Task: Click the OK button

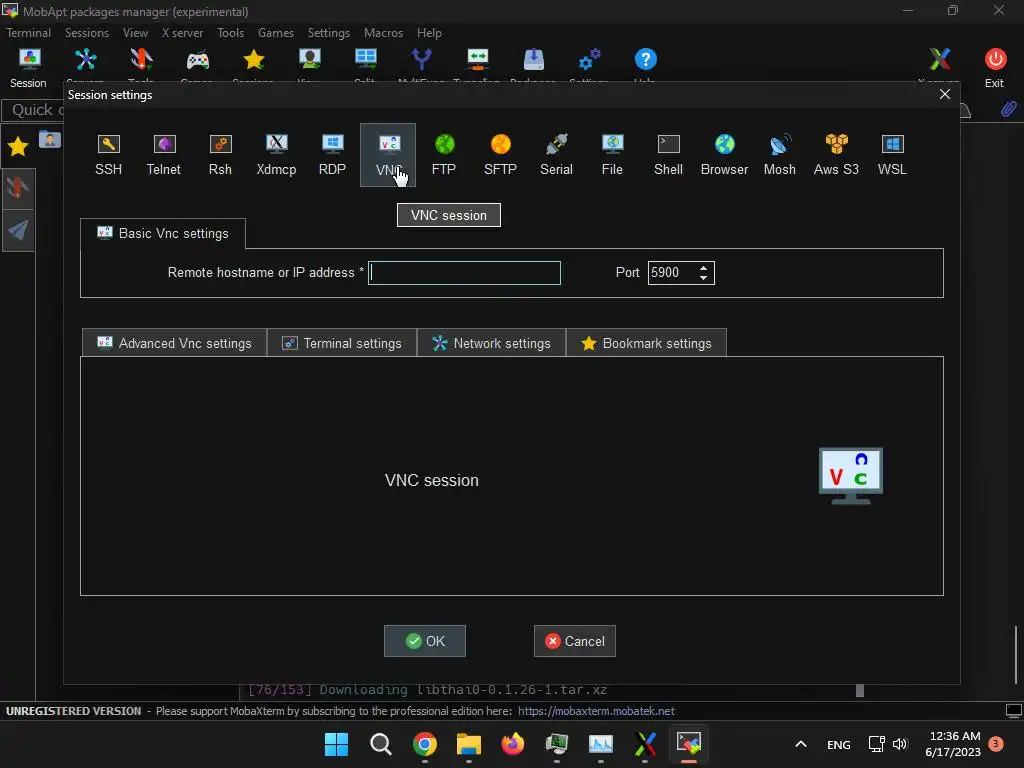Action: [424, 641]
